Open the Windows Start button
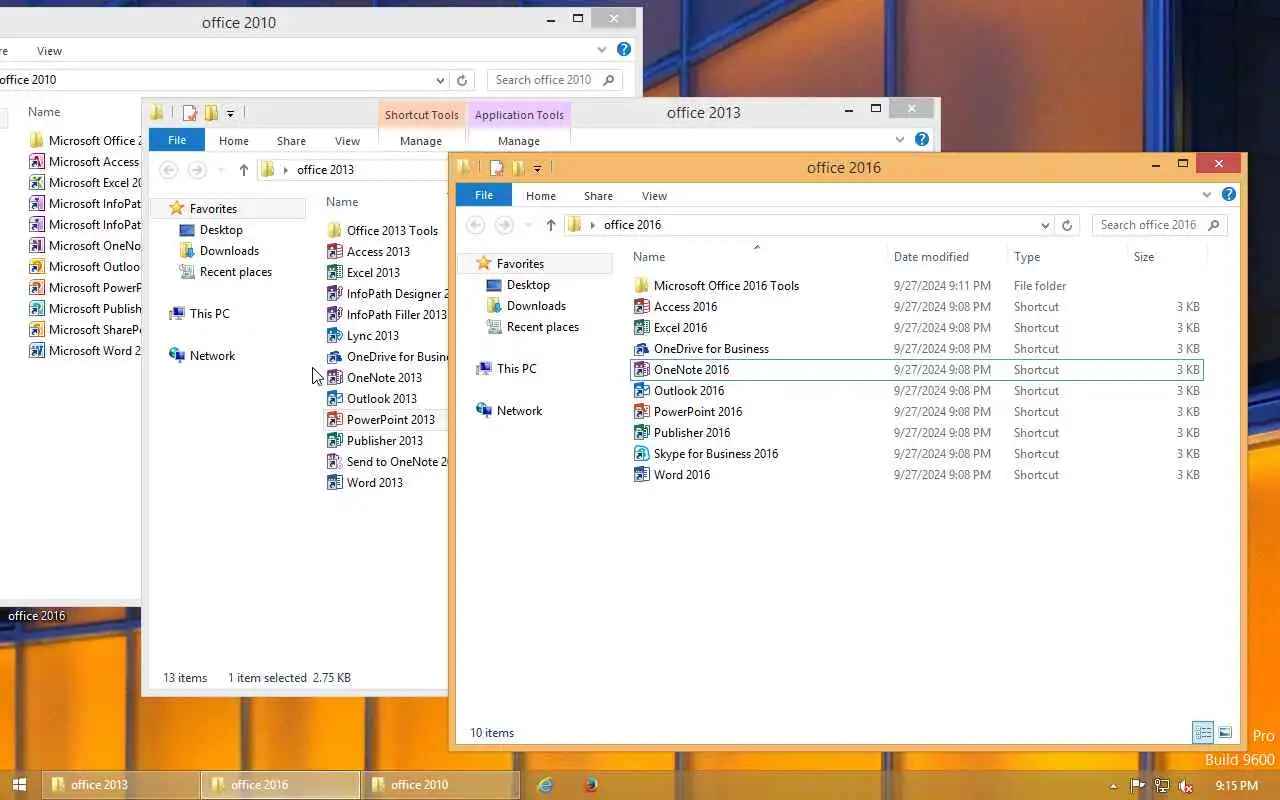Viewport: 1280px width, 800px height. tap(19, 785)
